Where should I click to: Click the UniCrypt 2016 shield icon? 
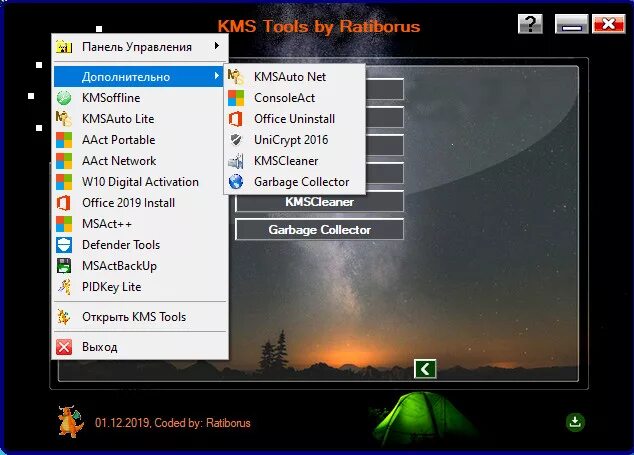tap(236, 140)
